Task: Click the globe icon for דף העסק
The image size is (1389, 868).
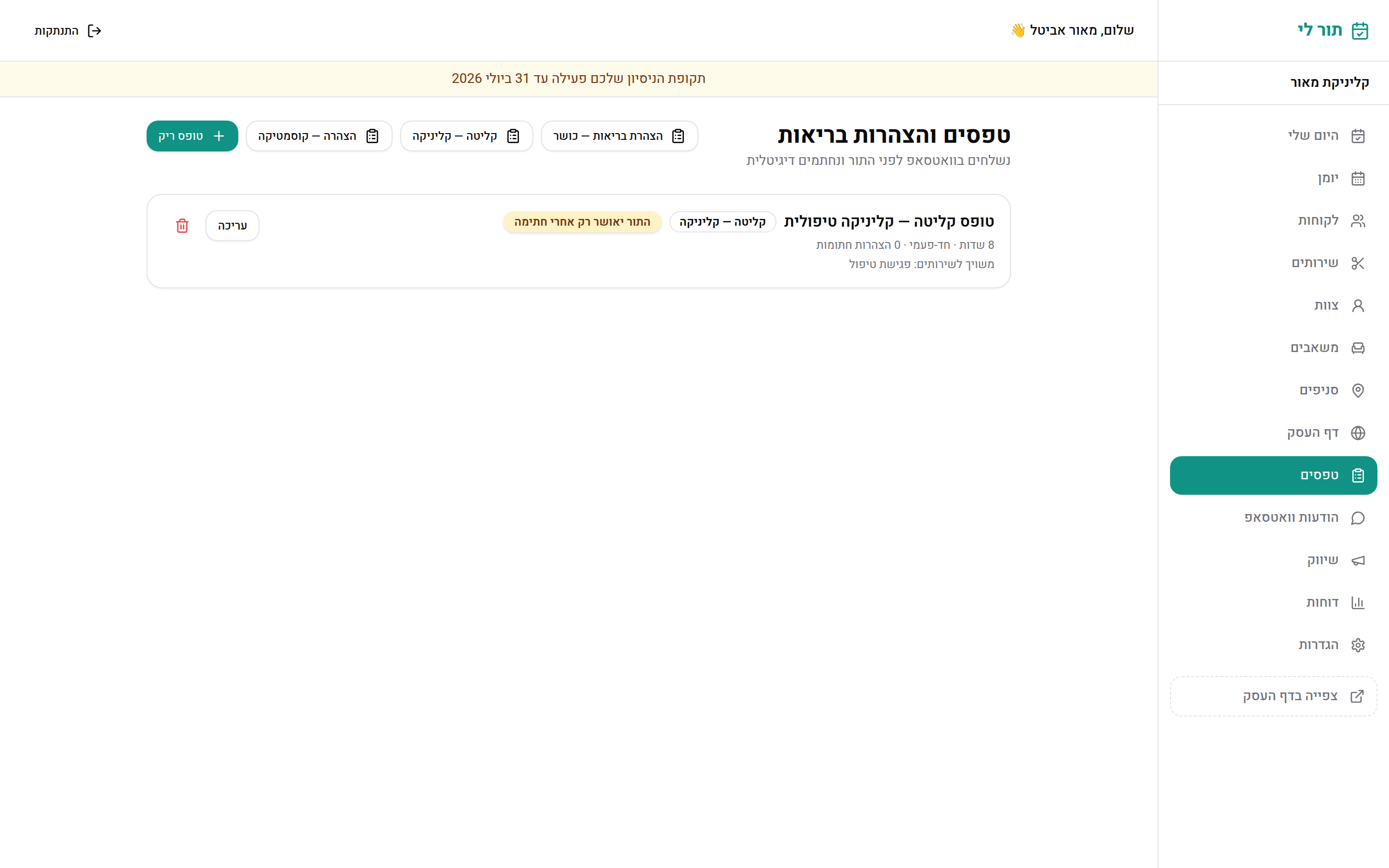Action: (1358, 433)
